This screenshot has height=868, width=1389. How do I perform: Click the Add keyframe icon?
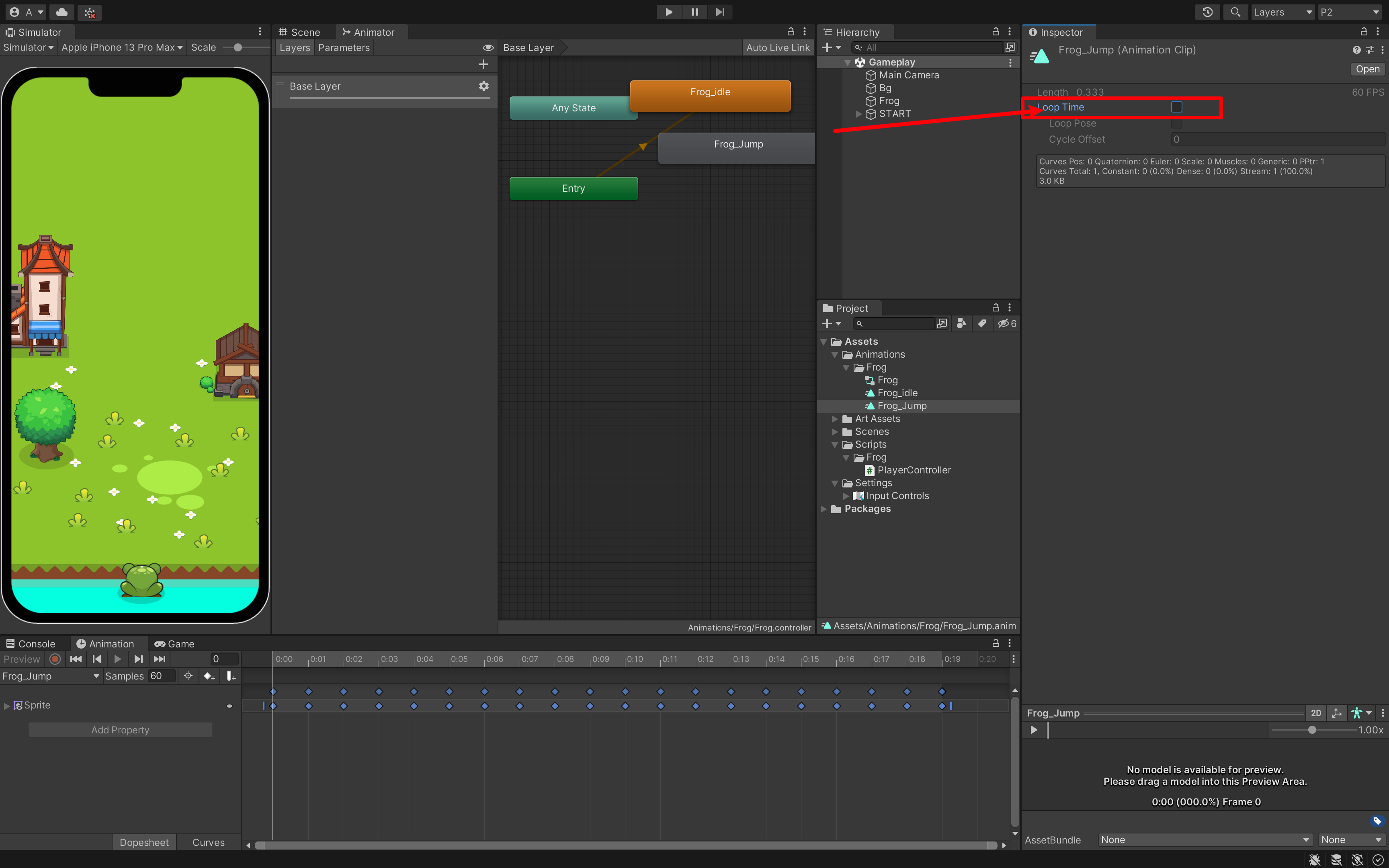[209, 676]
